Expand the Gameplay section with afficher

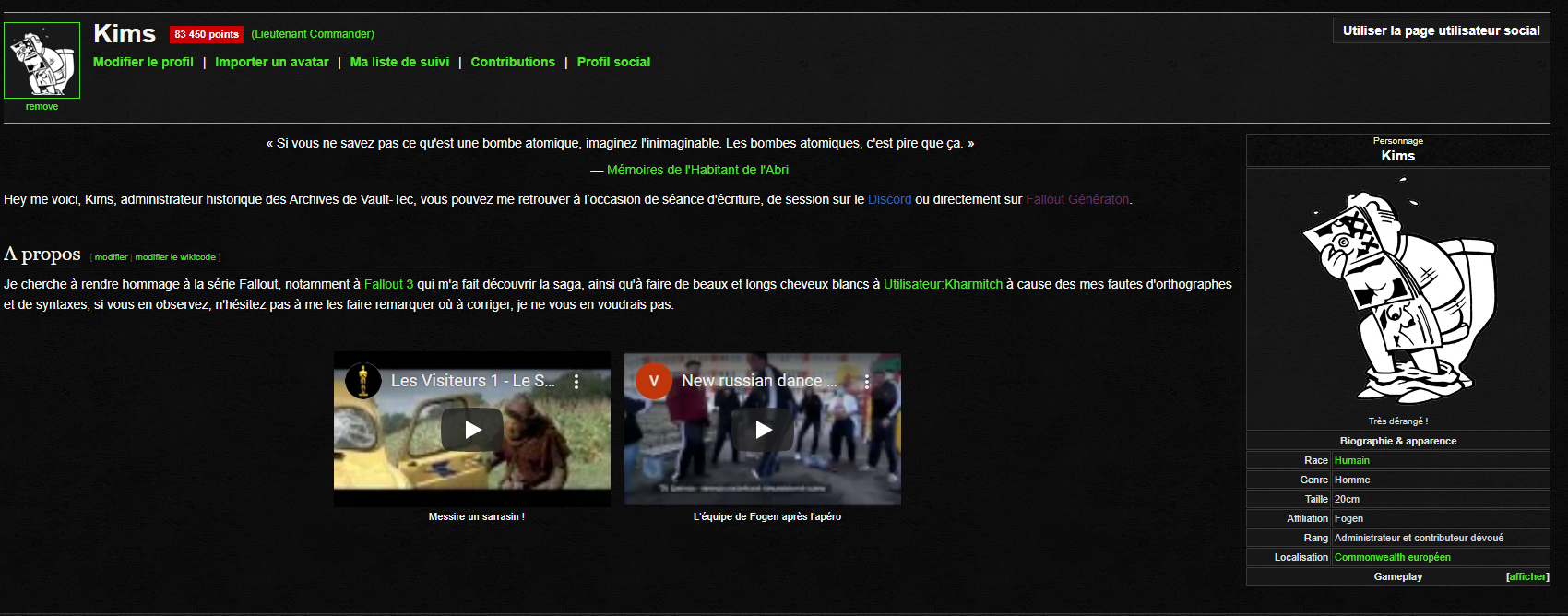tap(1526, 577)
